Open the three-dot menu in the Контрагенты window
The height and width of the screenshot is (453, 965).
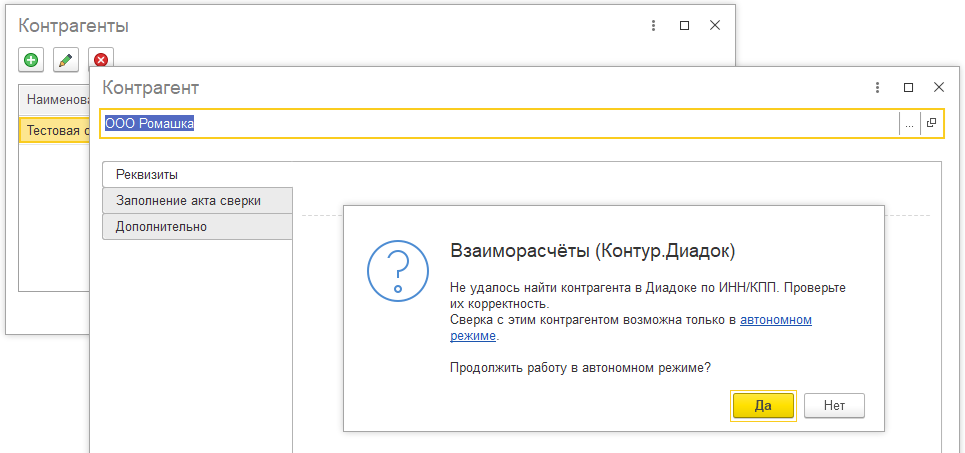654,25
